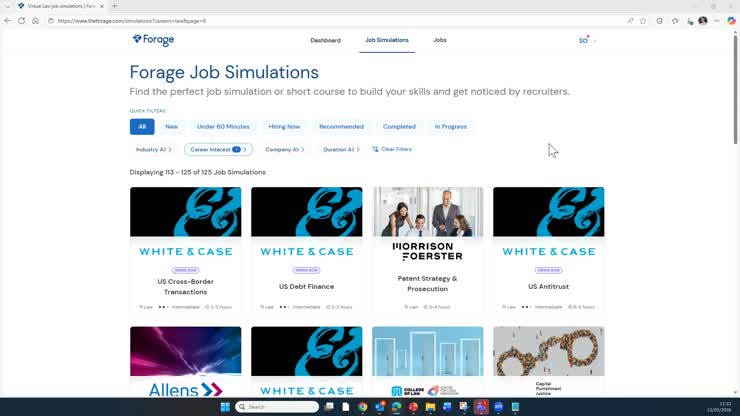Open Microsoft Teams from the taskbar

pyautogui.click(x=481, y=407)
